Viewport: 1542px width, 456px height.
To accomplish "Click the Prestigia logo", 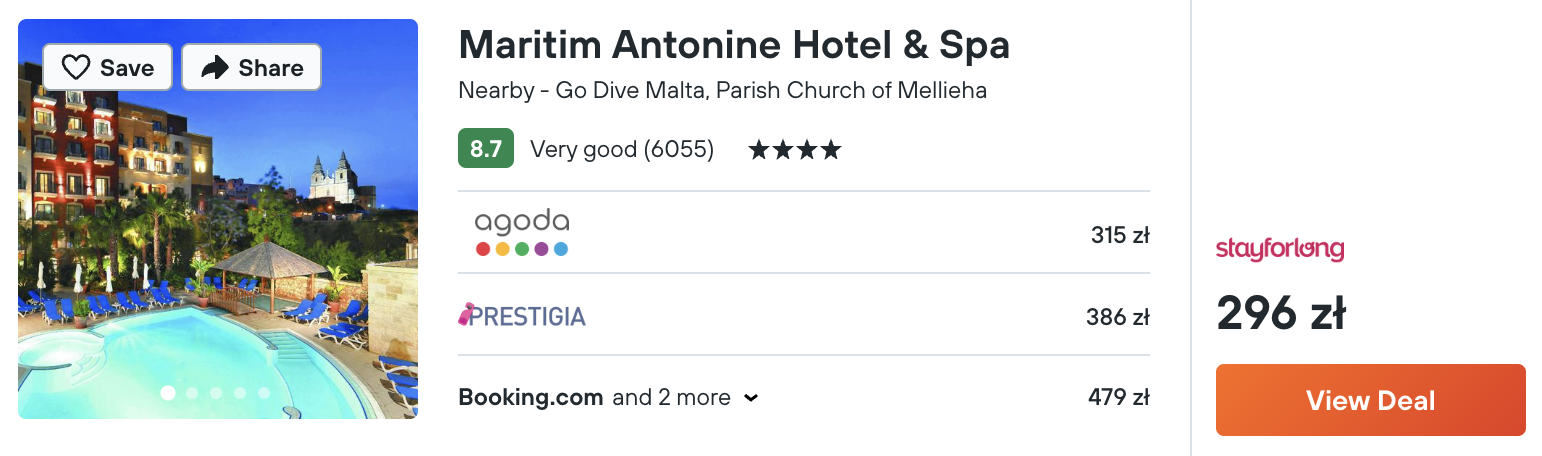I will pyautogui.click(x=522, y=316).
